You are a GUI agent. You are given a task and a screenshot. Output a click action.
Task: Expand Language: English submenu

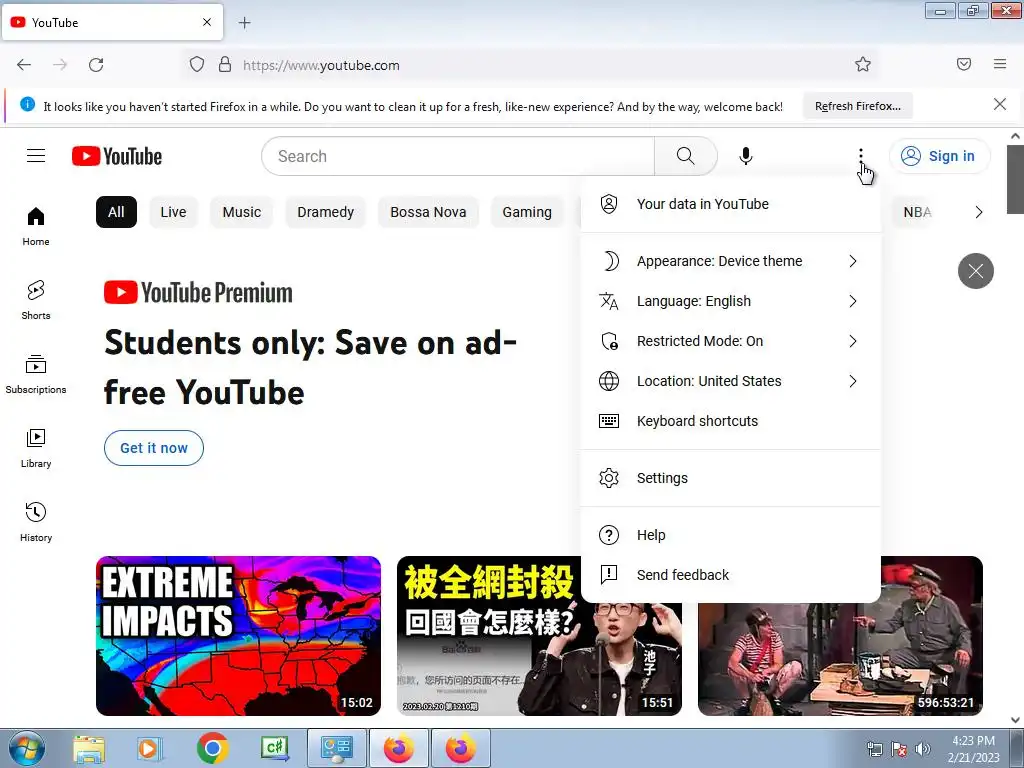730,301
